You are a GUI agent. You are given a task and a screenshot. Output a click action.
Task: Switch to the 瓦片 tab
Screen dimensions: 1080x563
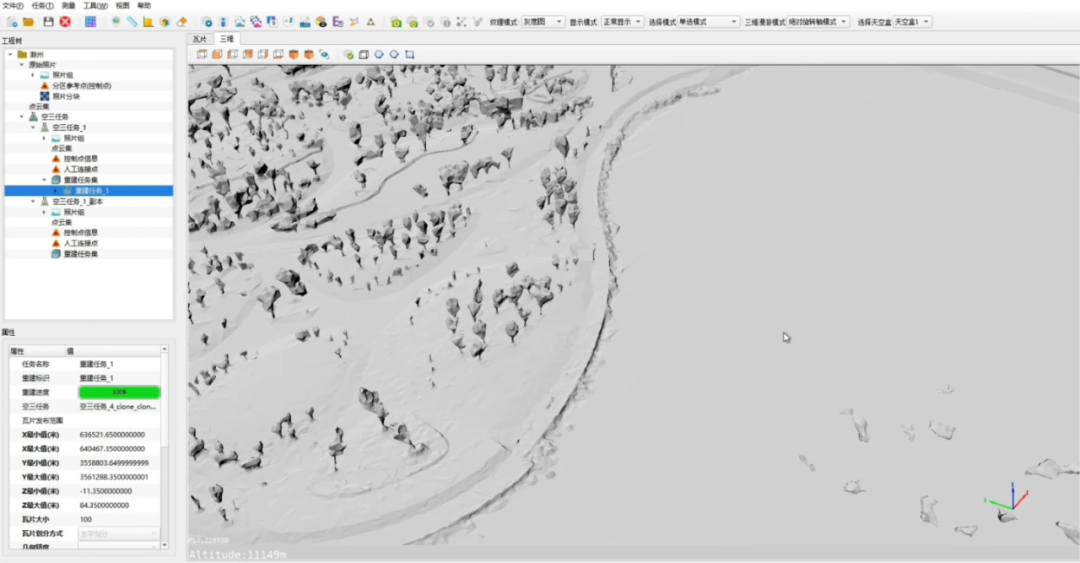[x=200, y=39]
